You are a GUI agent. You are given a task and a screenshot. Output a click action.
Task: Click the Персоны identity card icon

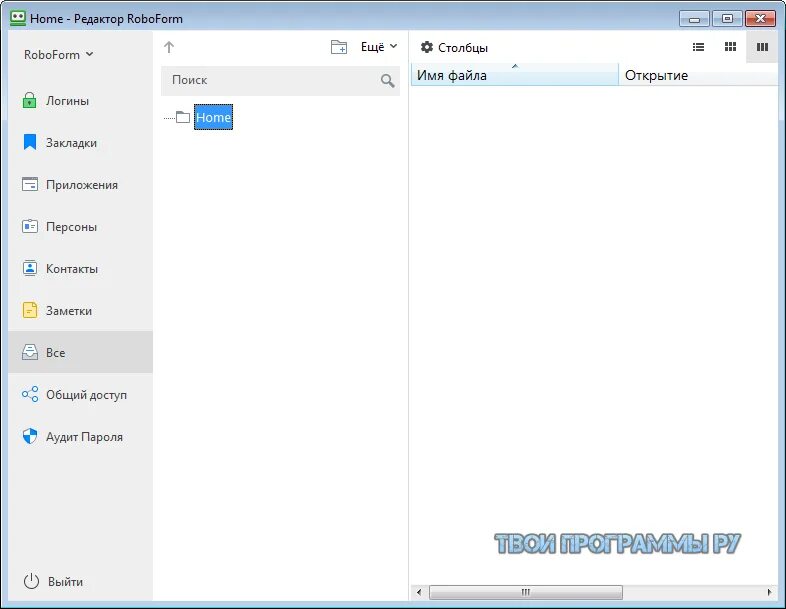click(30, 227)
